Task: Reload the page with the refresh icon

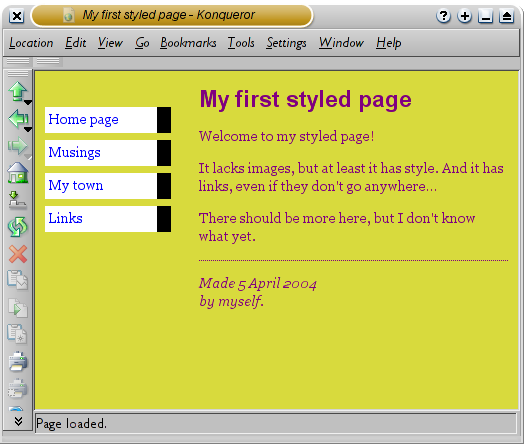Action: point(18,227)
